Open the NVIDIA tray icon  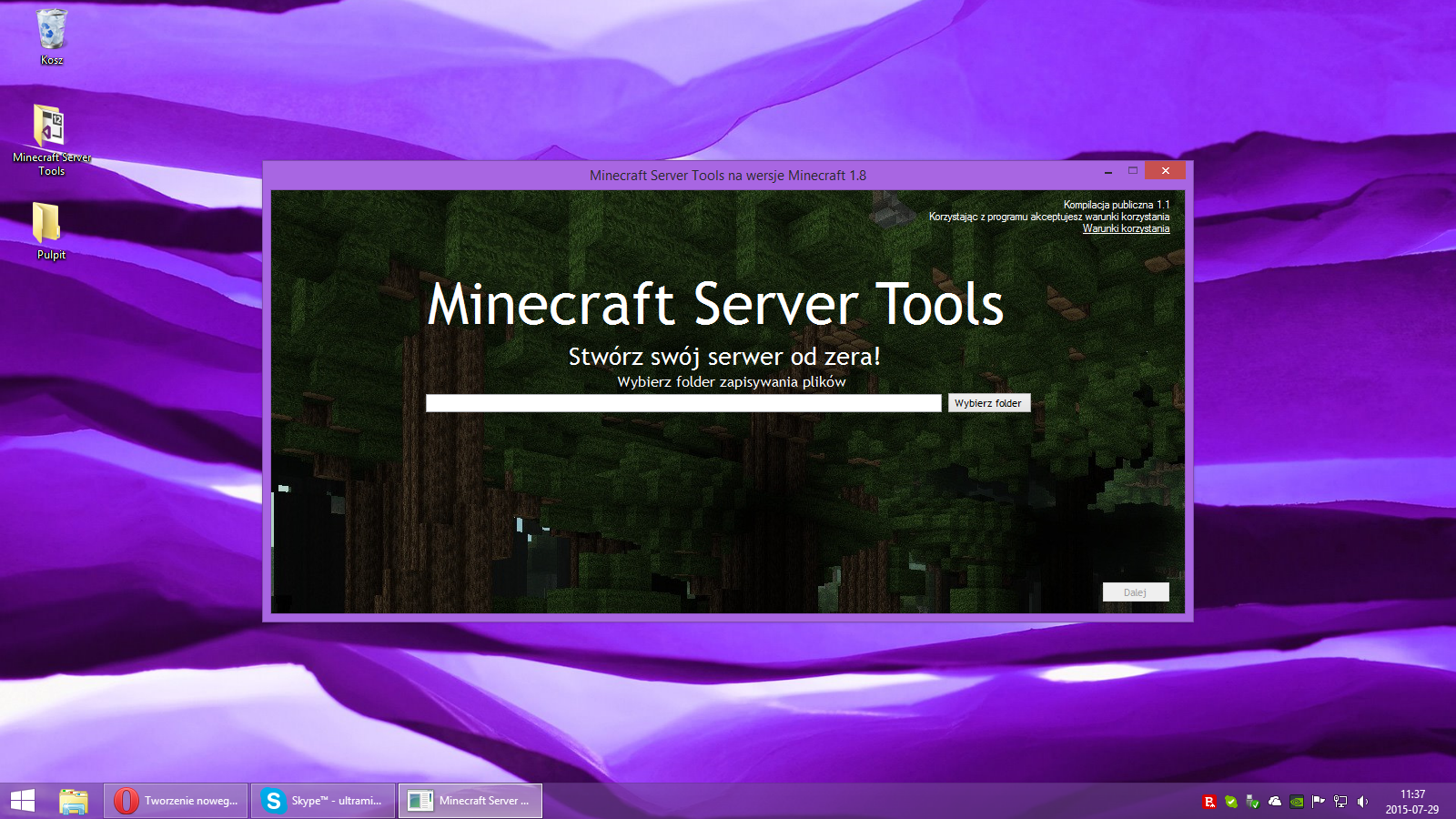[1297, 802]
